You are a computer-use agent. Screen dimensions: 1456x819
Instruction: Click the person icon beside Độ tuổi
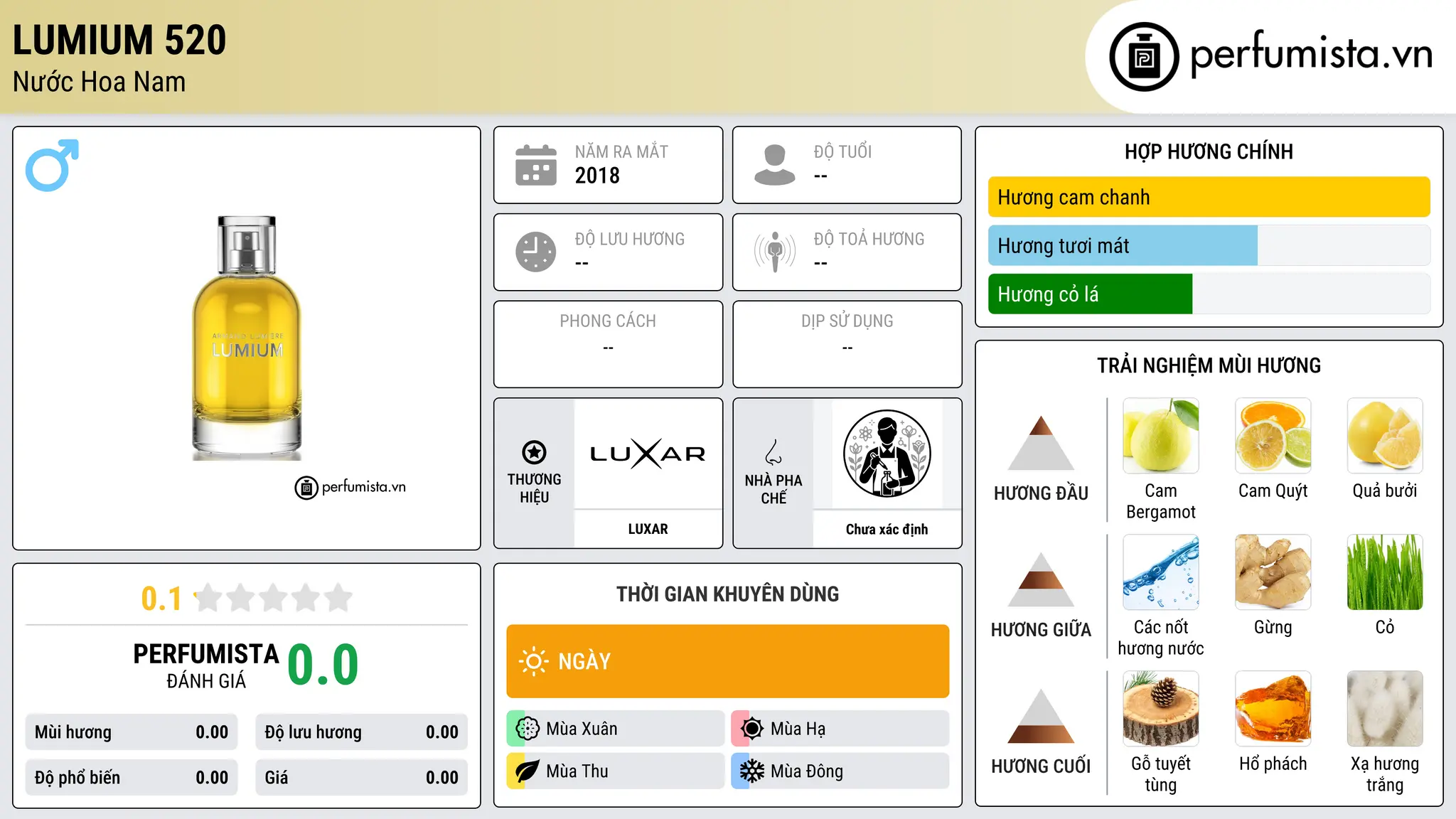pos(775,165)
